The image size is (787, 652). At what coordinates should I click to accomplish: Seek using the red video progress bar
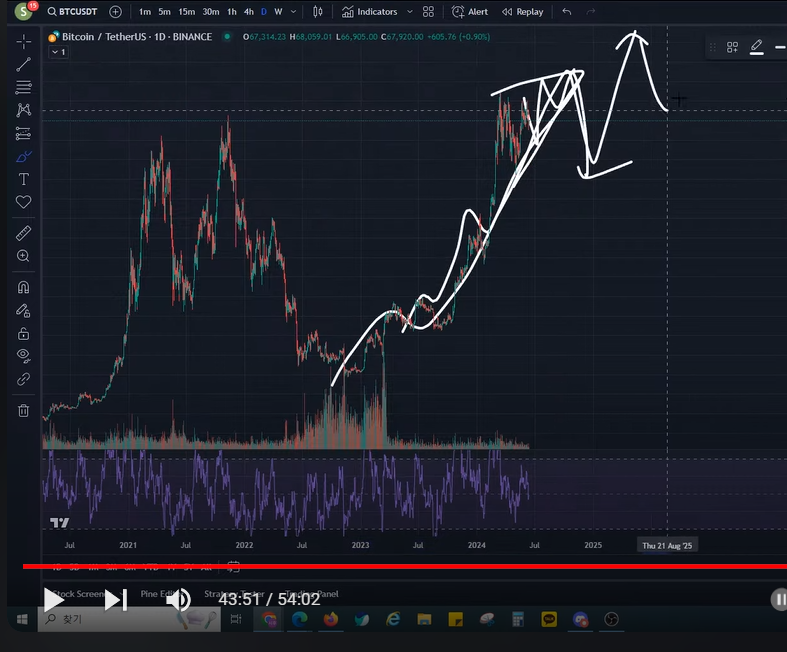click(x=405, y=567)
